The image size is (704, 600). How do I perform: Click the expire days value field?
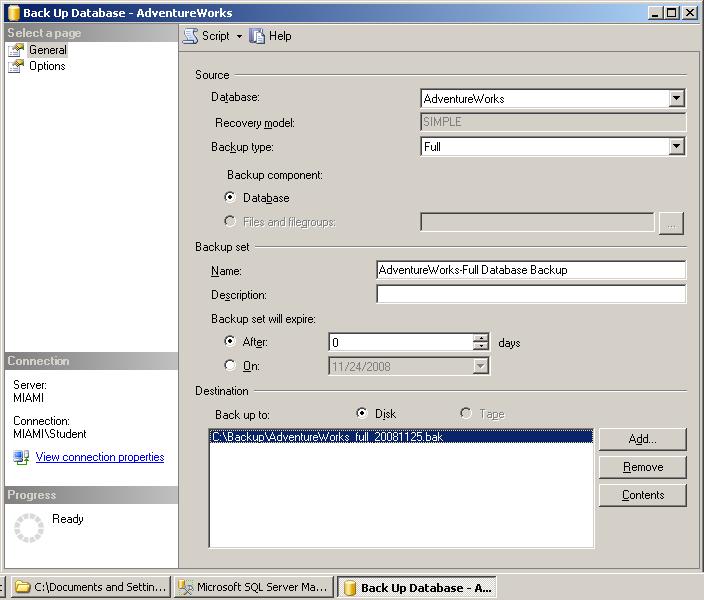coord(401,342)
